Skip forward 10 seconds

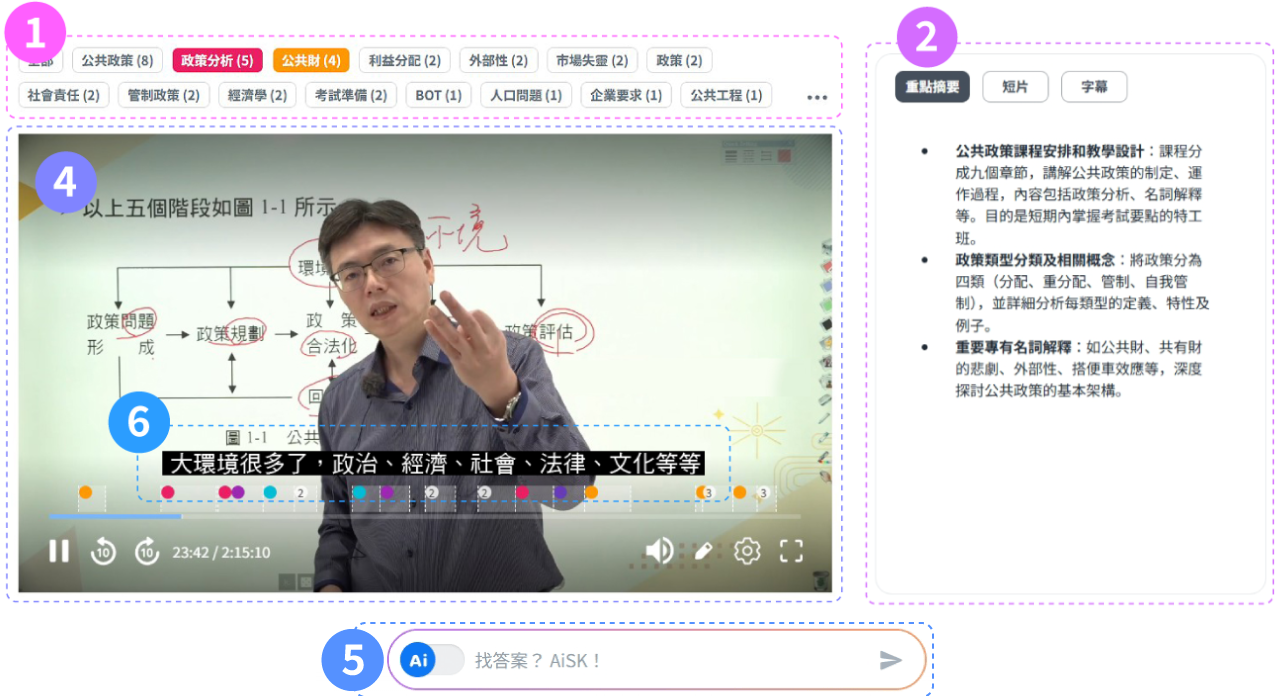click(147, 551)
